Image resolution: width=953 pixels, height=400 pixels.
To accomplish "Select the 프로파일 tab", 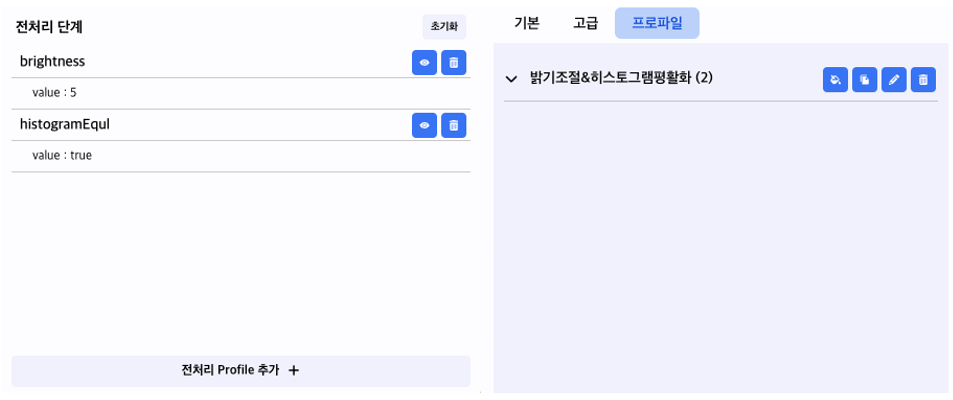I will point(657,23).
